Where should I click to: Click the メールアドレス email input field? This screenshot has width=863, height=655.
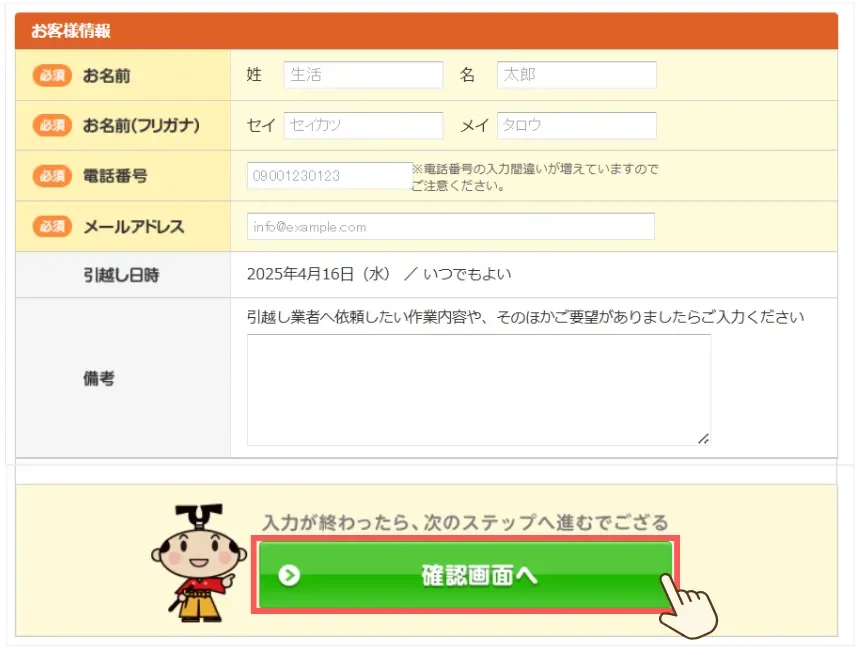click(450, 226)
